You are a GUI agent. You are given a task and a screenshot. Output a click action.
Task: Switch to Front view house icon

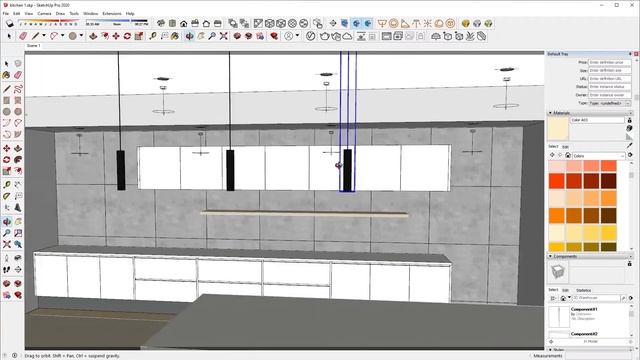[x=184, y=23]
